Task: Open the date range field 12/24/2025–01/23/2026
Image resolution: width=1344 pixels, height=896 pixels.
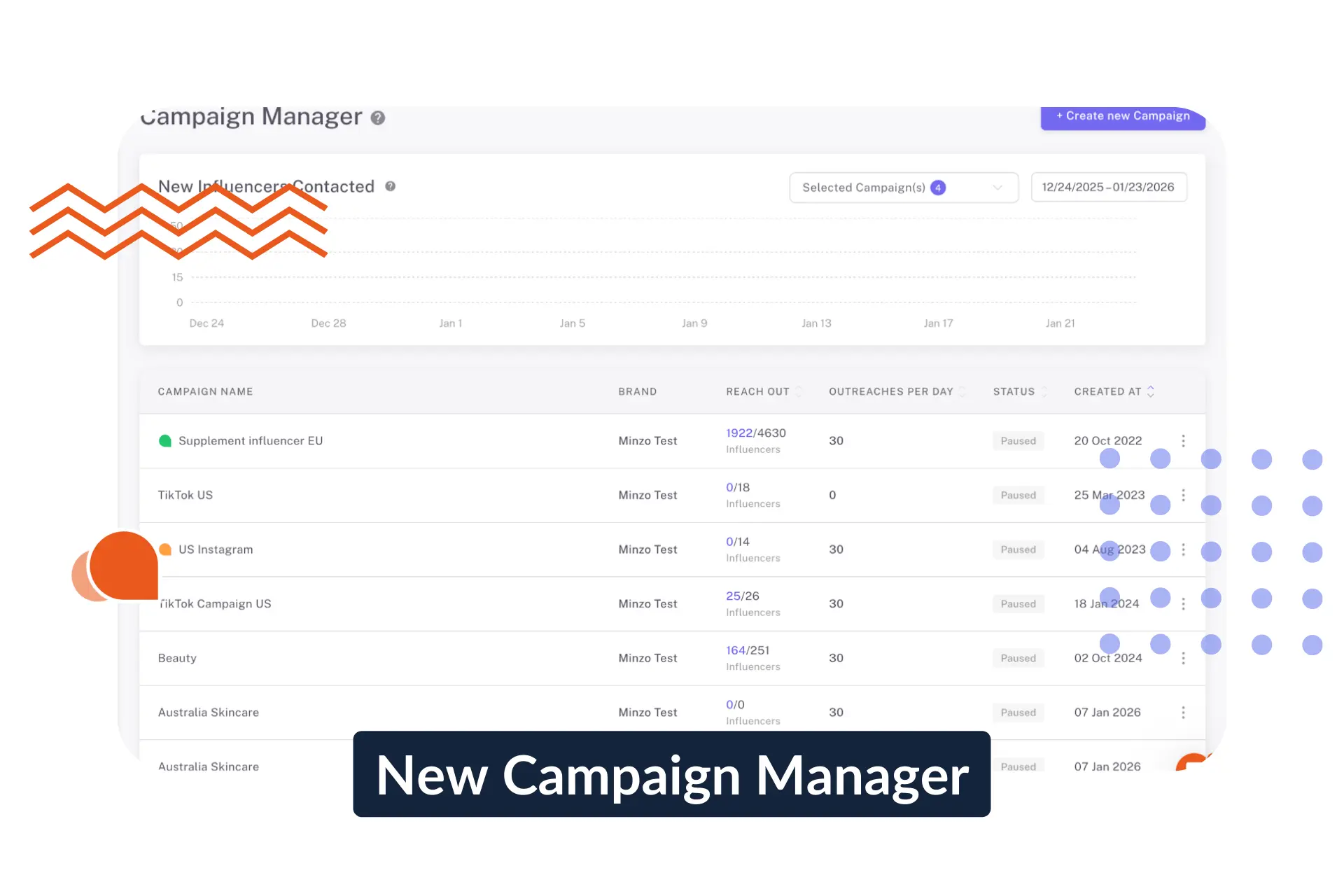Action: tap(1108, 188)
